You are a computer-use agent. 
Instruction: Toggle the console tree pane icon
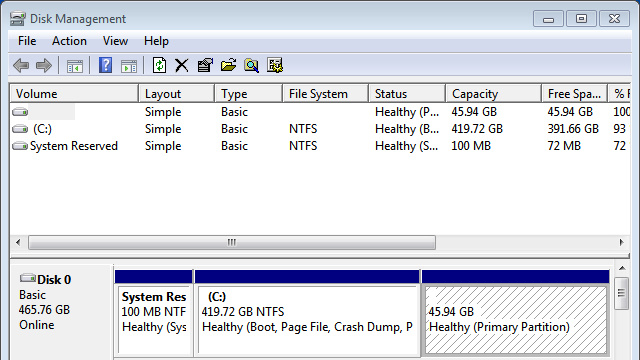75,66
